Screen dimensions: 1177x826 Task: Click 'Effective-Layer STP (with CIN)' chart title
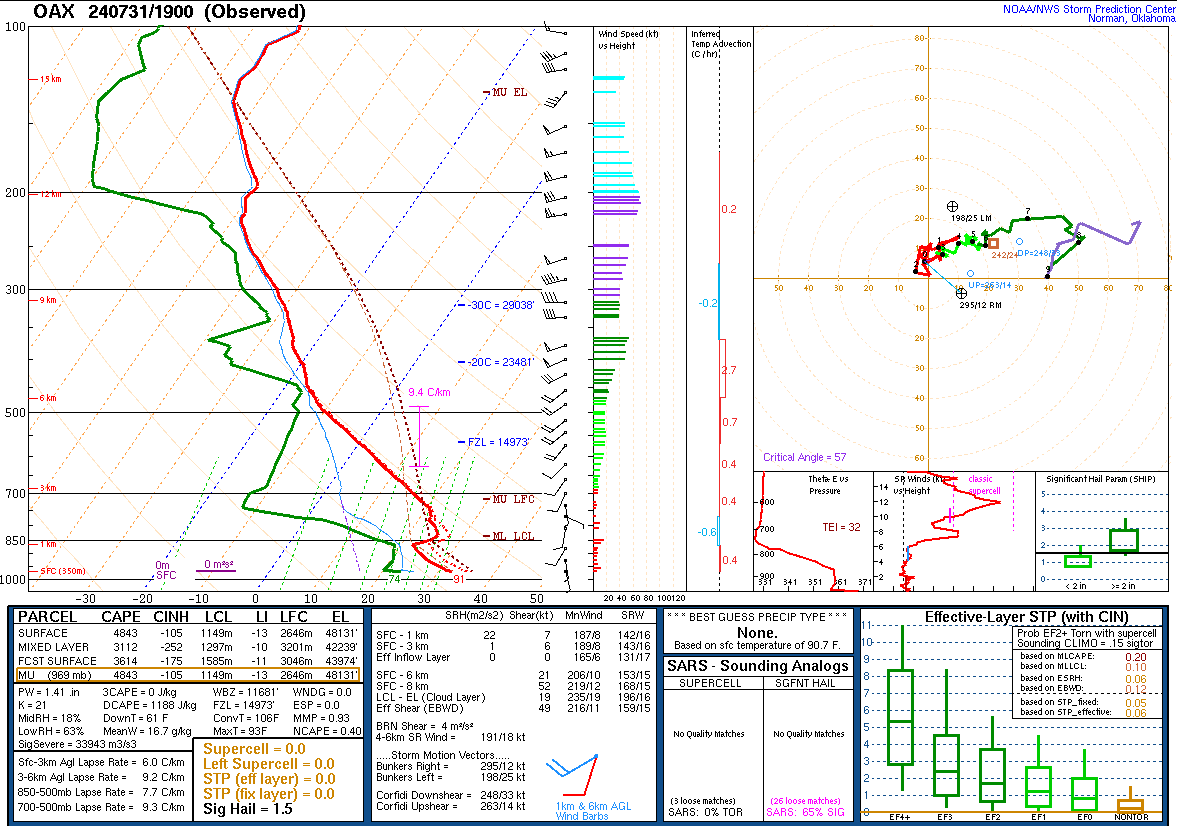[1026, 617]
